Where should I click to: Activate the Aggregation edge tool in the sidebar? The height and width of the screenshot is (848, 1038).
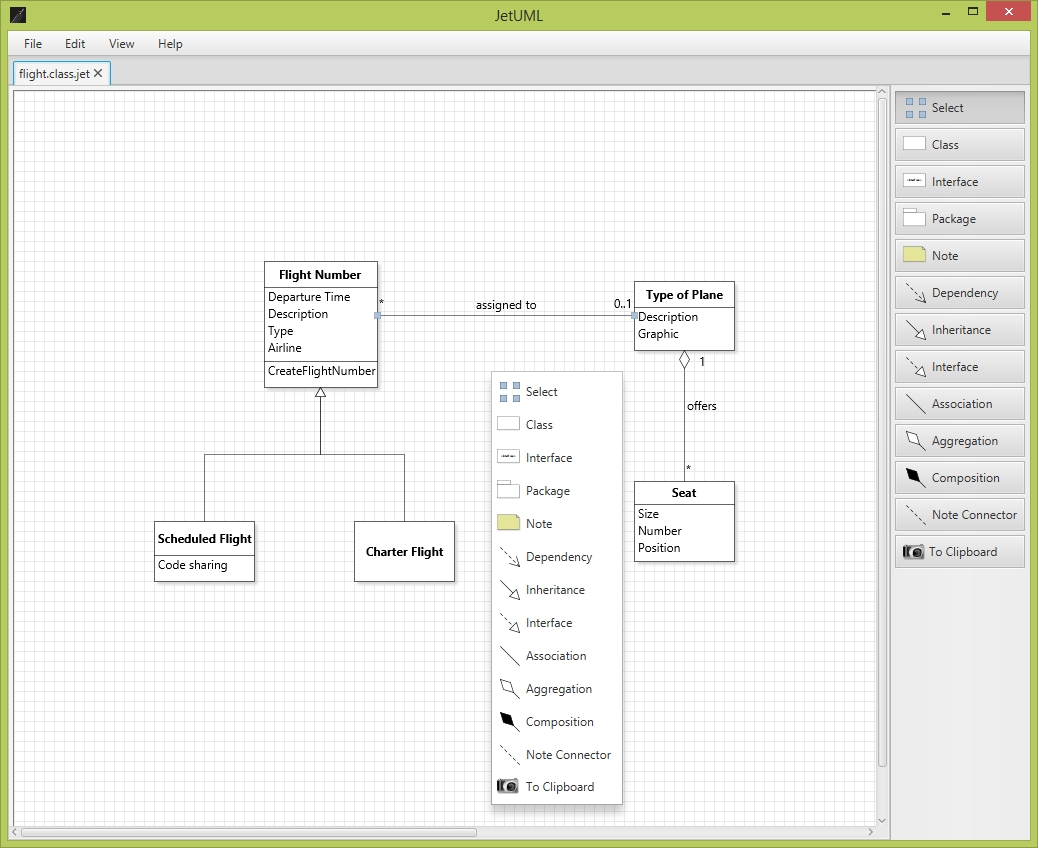959,441
